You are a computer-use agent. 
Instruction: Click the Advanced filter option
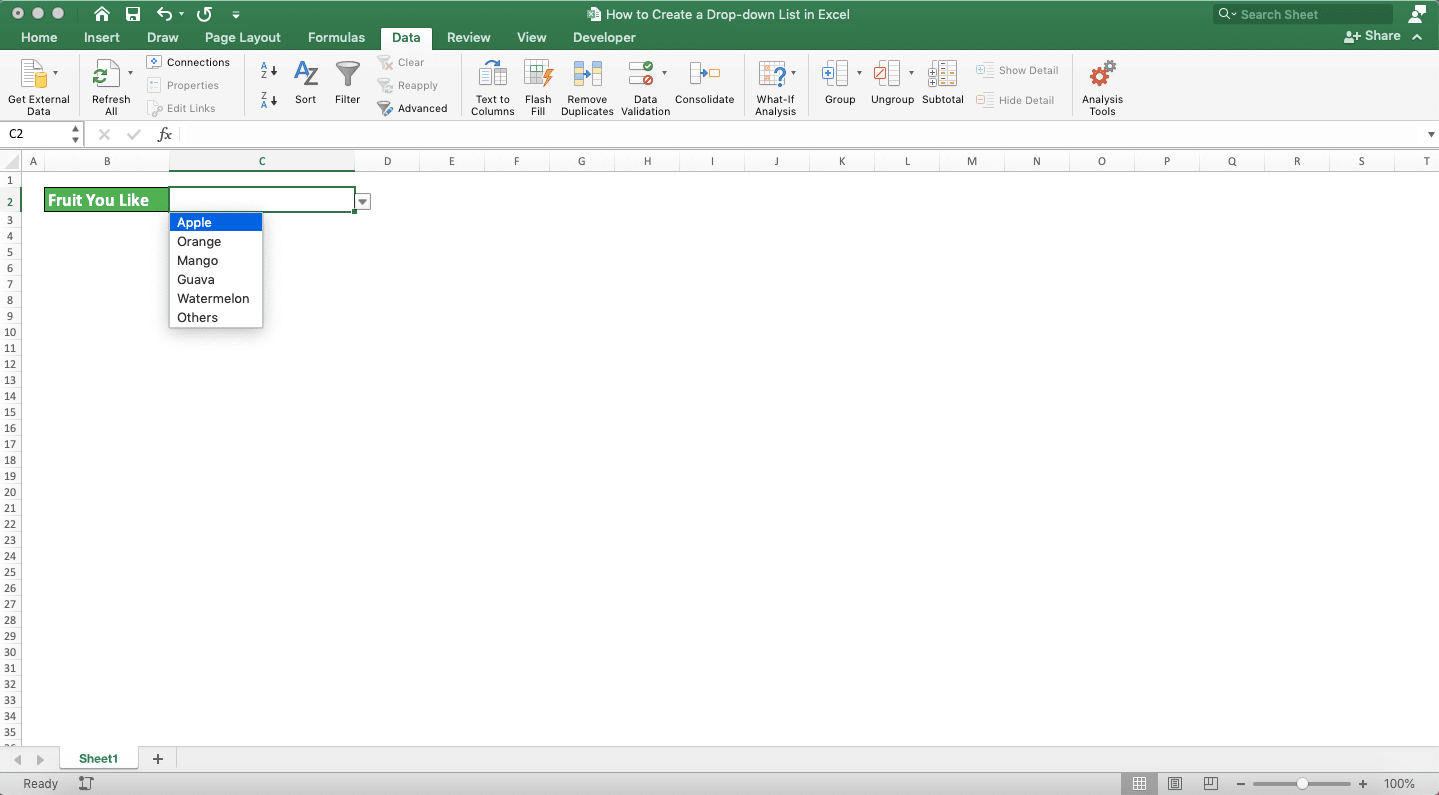pos(412,108)
